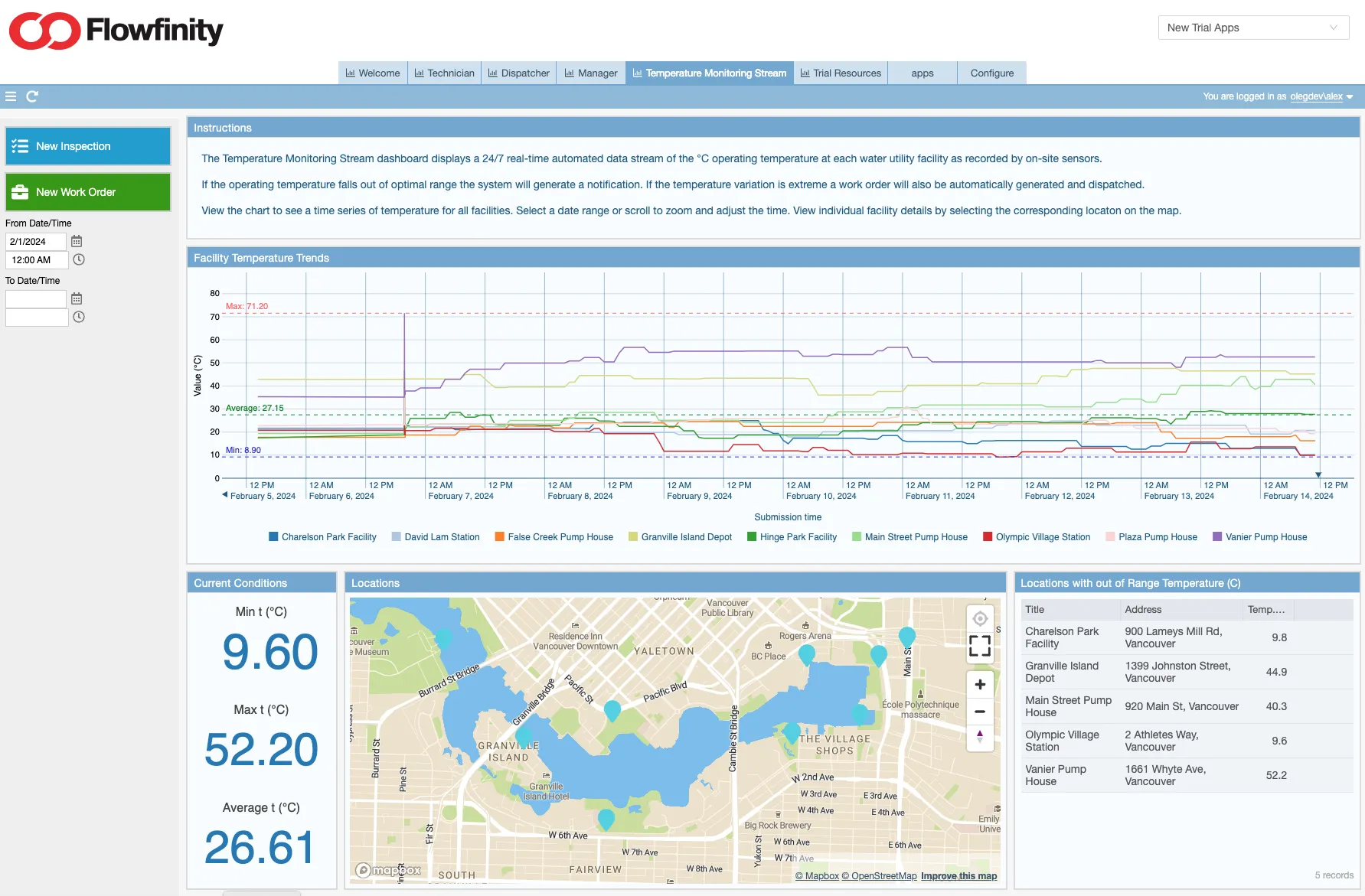Open the calendar picker for From Date
The image size is (1365, 896).
(x=77, y=240)
